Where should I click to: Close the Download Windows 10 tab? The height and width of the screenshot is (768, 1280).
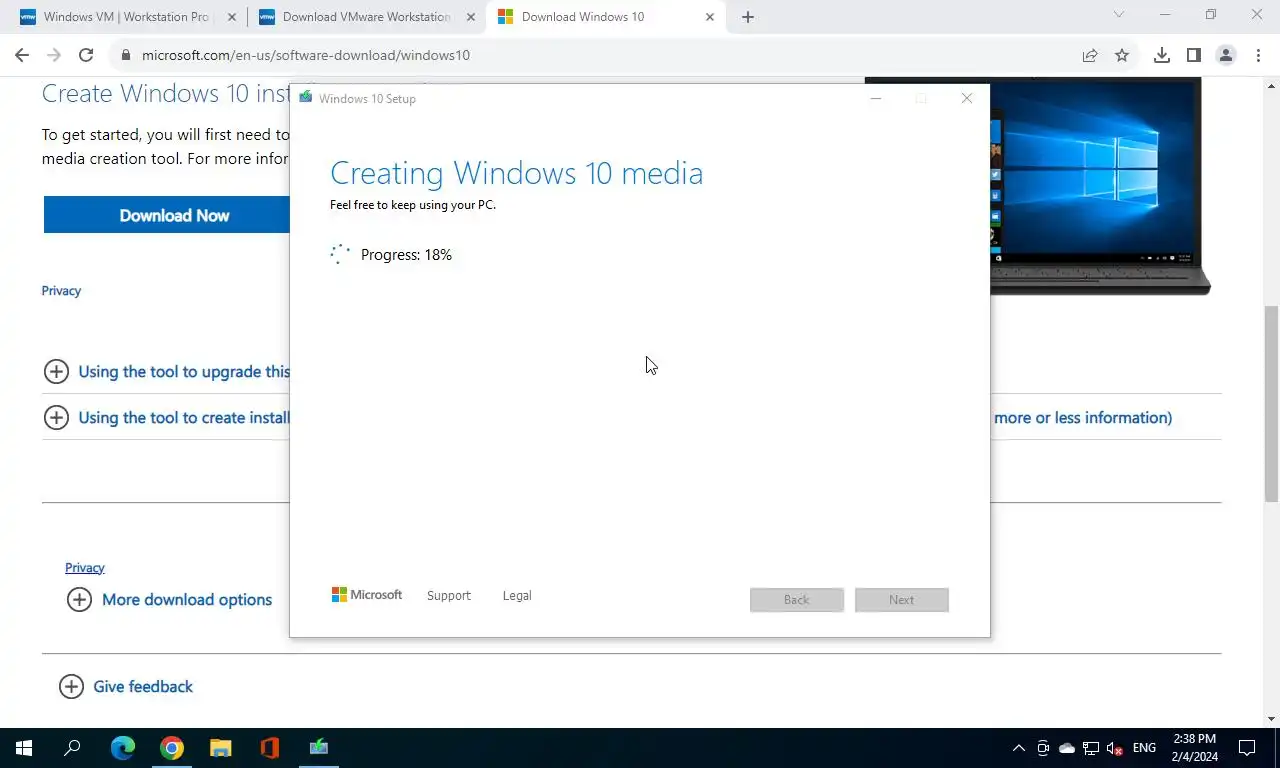coord(710,17)
